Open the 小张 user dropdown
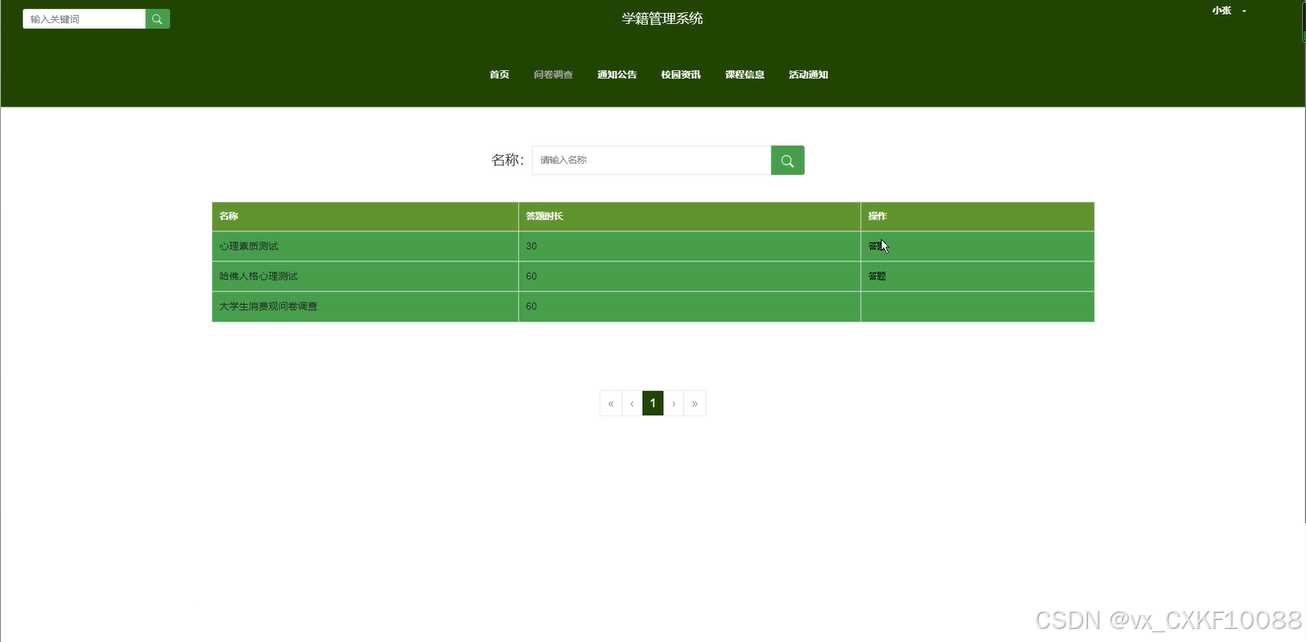The image size is (1306, 642). tap(1229, 11)
